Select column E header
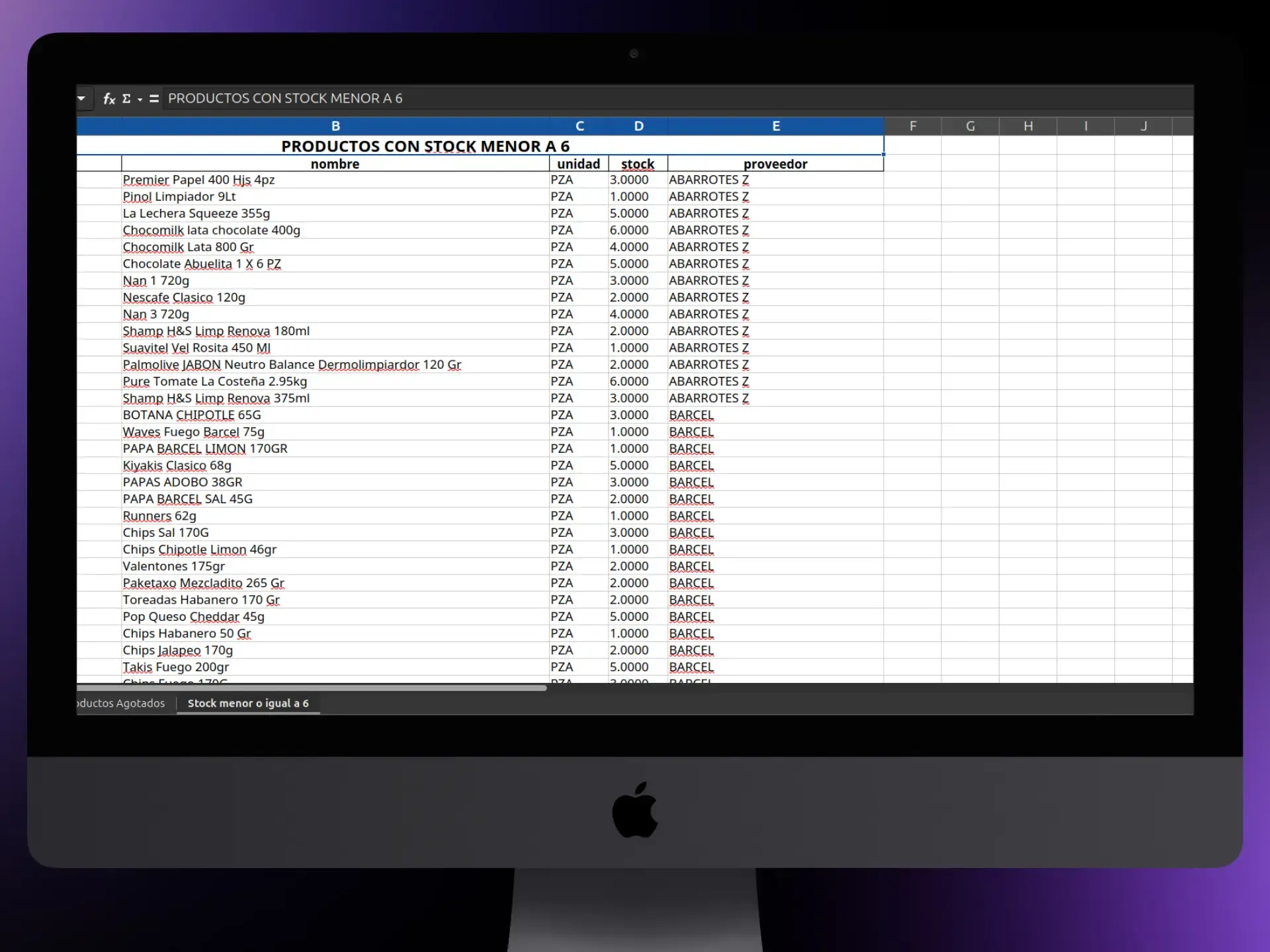1270x952 pixels. (x=776, y=126)
